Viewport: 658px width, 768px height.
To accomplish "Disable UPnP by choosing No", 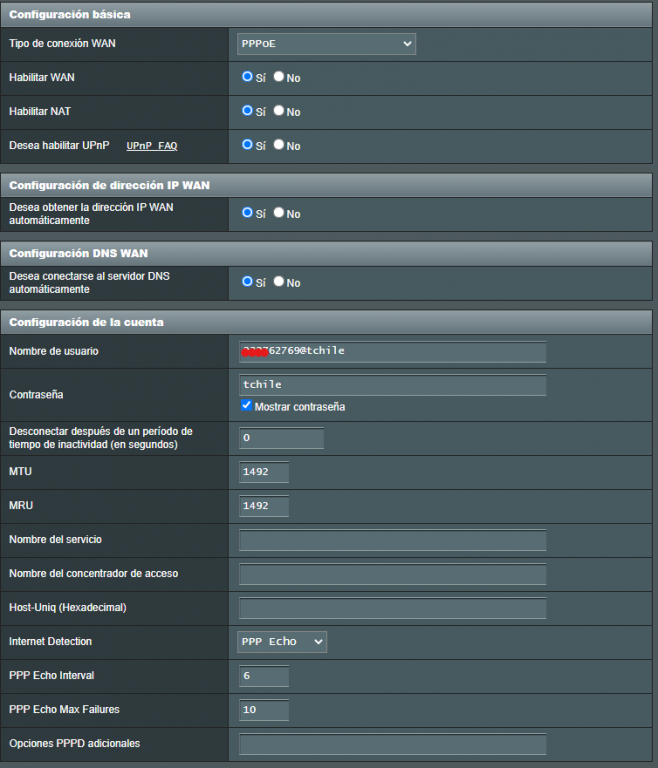I will [279, 145].
